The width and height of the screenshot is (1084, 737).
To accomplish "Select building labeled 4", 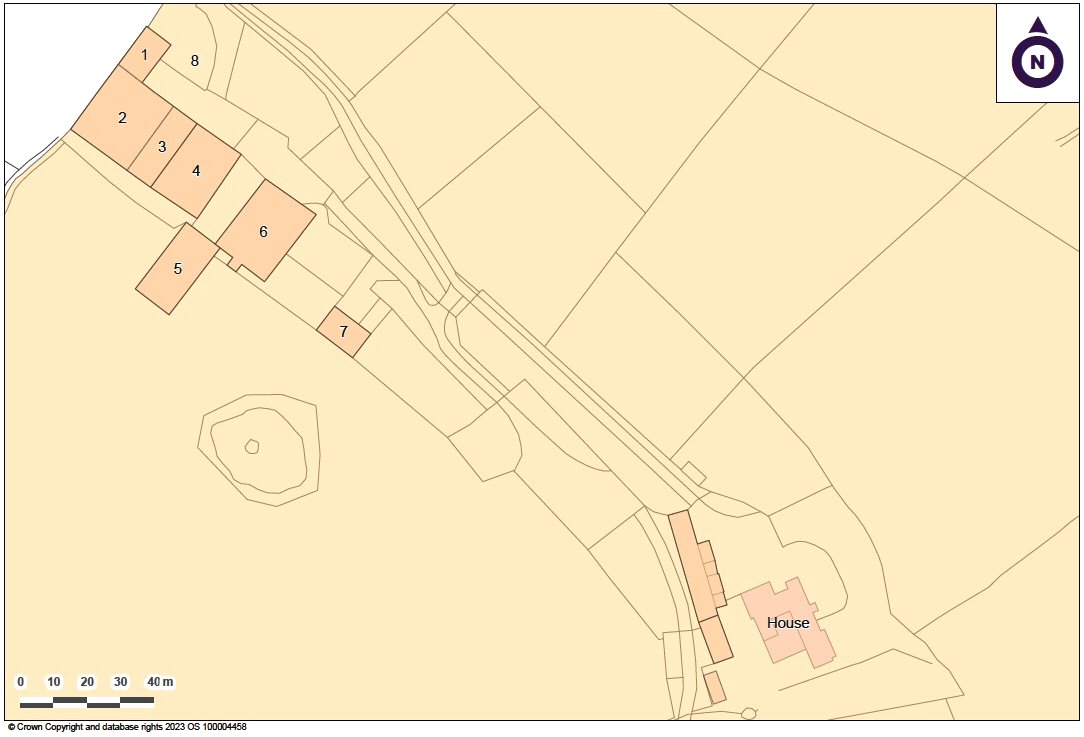I will coord(196,171).
